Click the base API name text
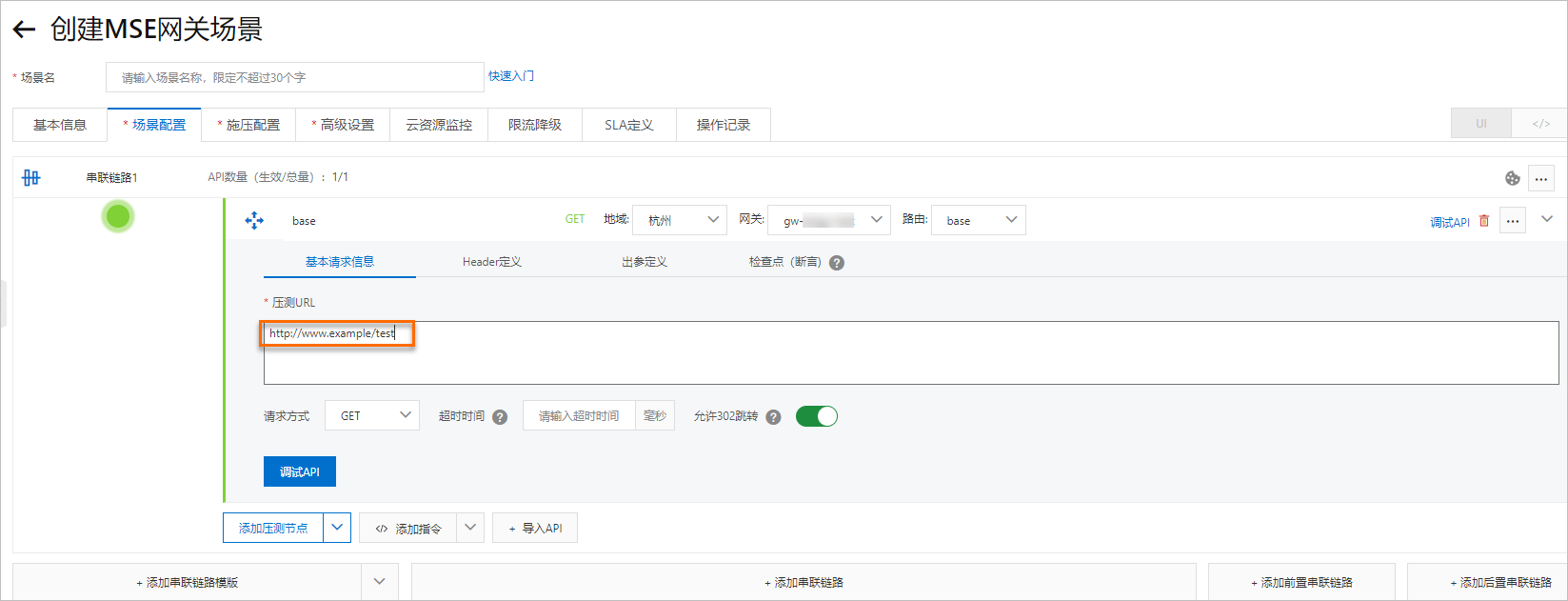The image size is (1568, 601). [x=304, y=221]
